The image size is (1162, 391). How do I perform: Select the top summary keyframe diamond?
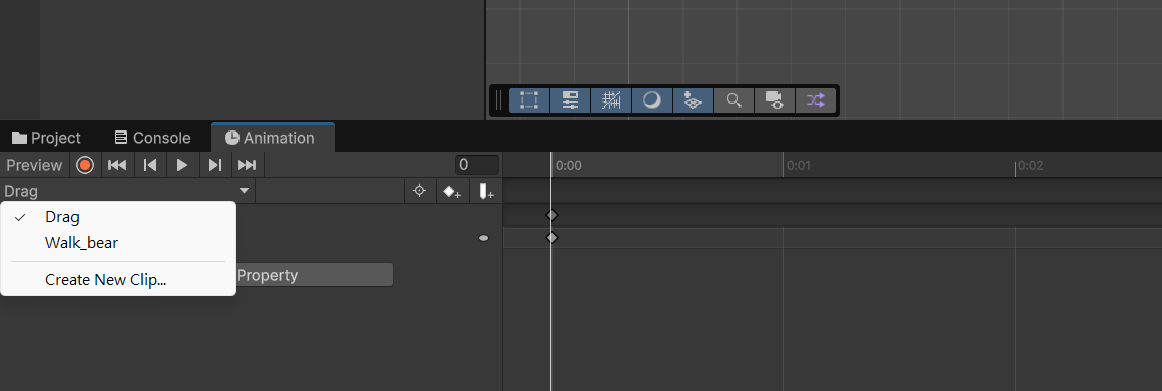(551, 215)
